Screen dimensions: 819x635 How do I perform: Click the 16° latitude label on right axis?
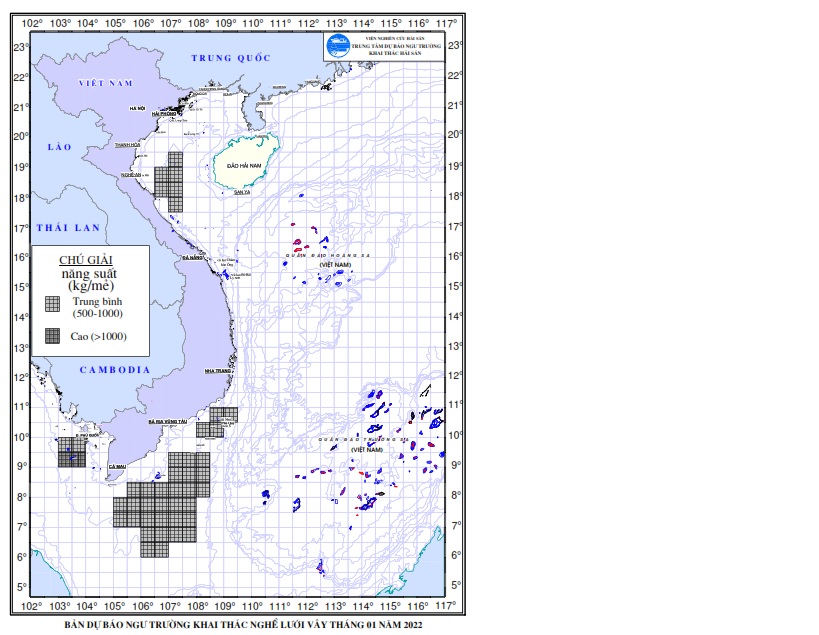[x=455, y=256]
